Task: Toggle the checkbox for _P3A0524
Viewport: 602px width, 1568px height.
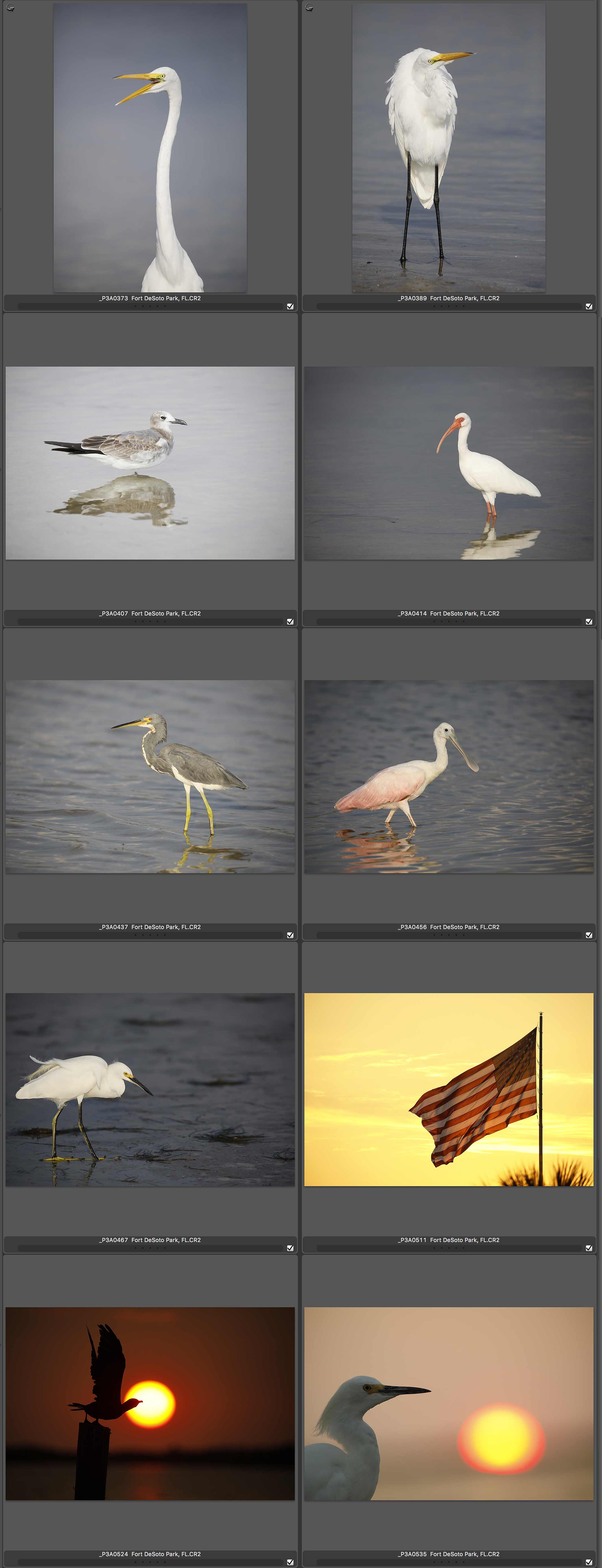Action: (290, 1562)
